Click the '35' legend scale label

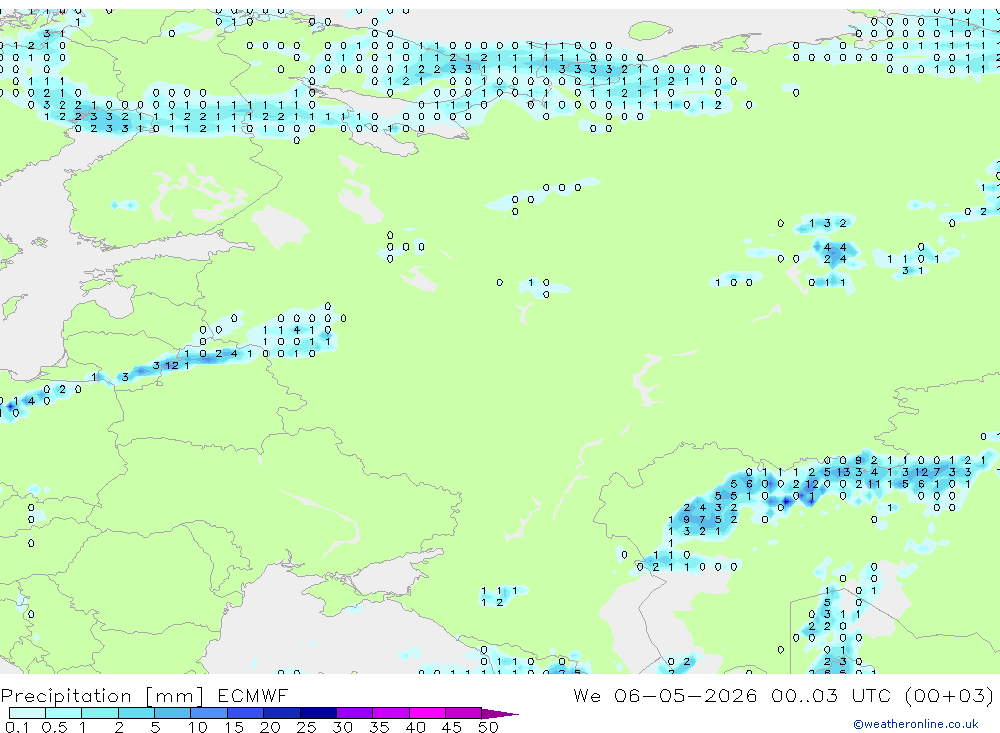click(379, 727)
